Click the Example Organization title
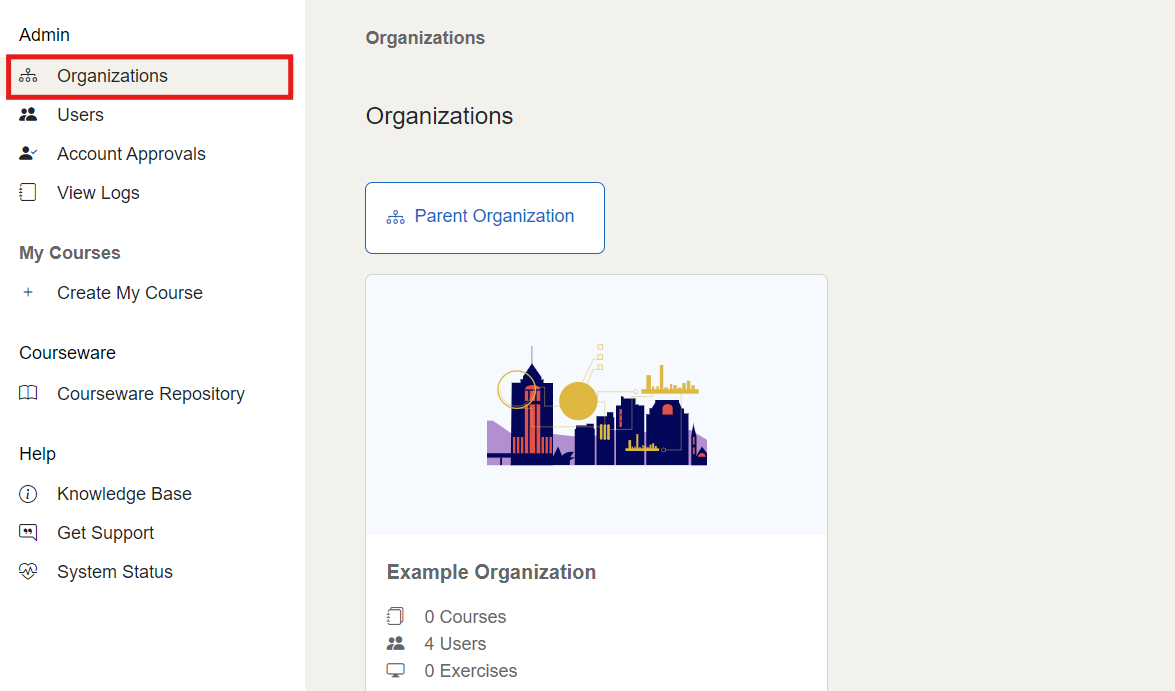Viewport: 1175px width, 691px height. (x=492, y=572)
